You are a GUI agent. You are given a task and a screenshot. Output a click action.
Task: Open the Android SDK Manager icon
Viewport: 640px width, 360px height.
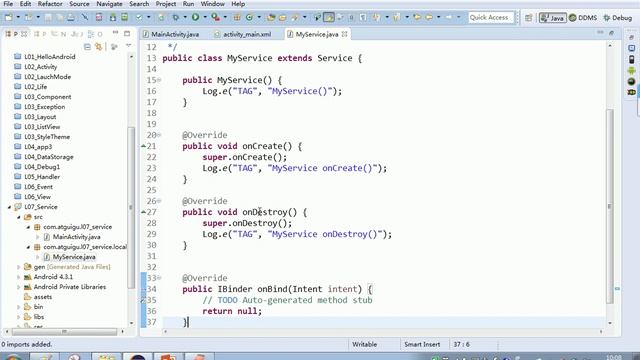113,17
